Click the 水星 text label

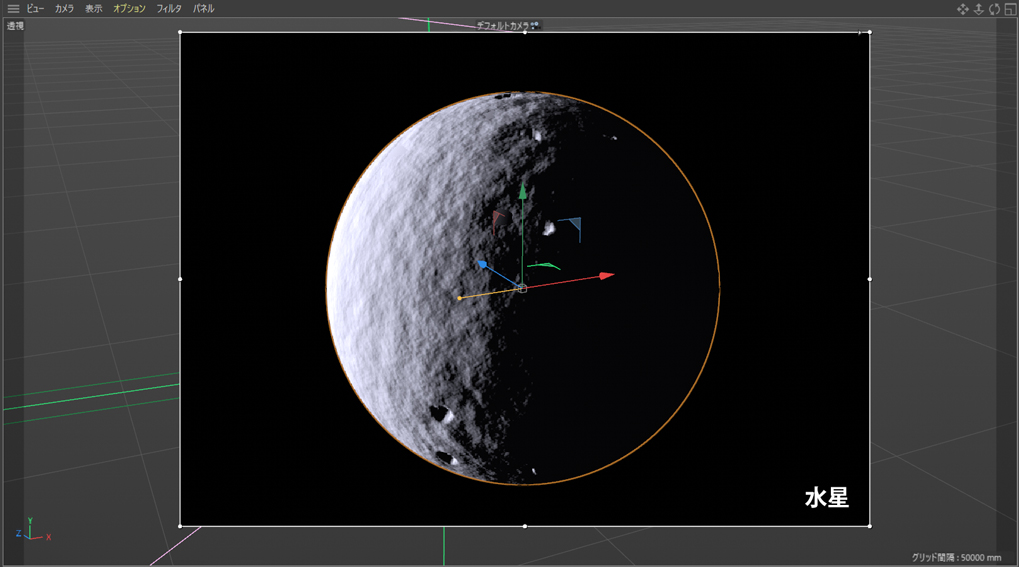[x=827, y=498]
